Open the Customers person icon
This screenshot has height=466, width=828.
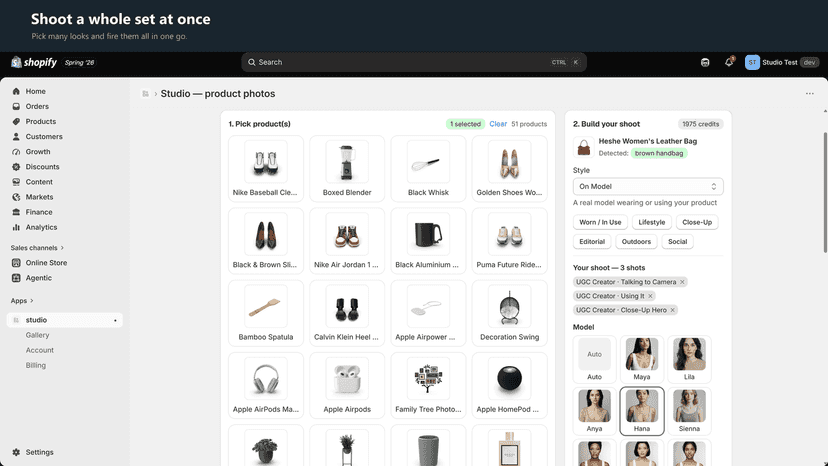click(16, 136)
